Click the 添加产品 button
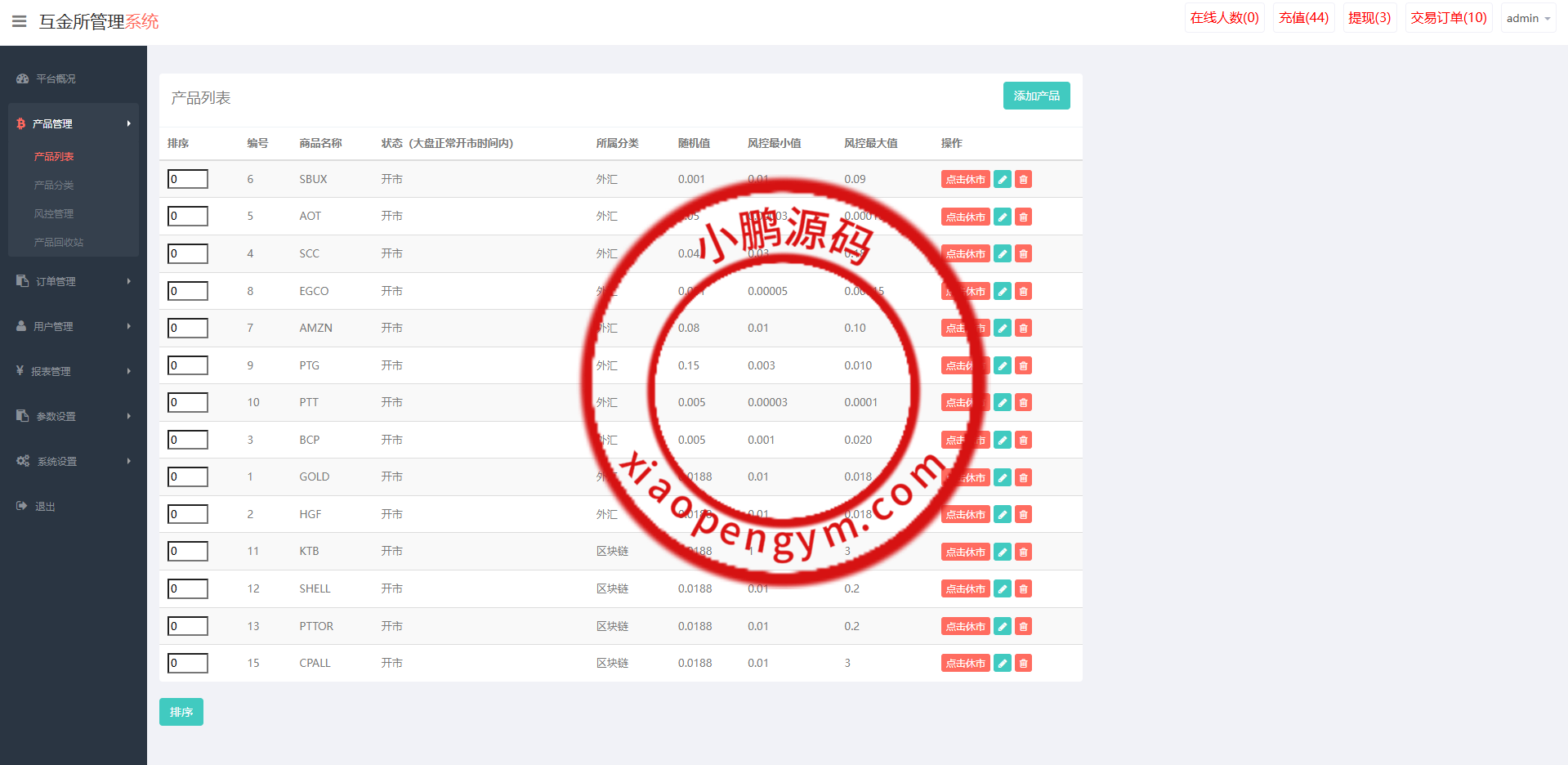The height and width of the screenshot is (765, 1568). pyautogui.click(x=1036, y=96)
